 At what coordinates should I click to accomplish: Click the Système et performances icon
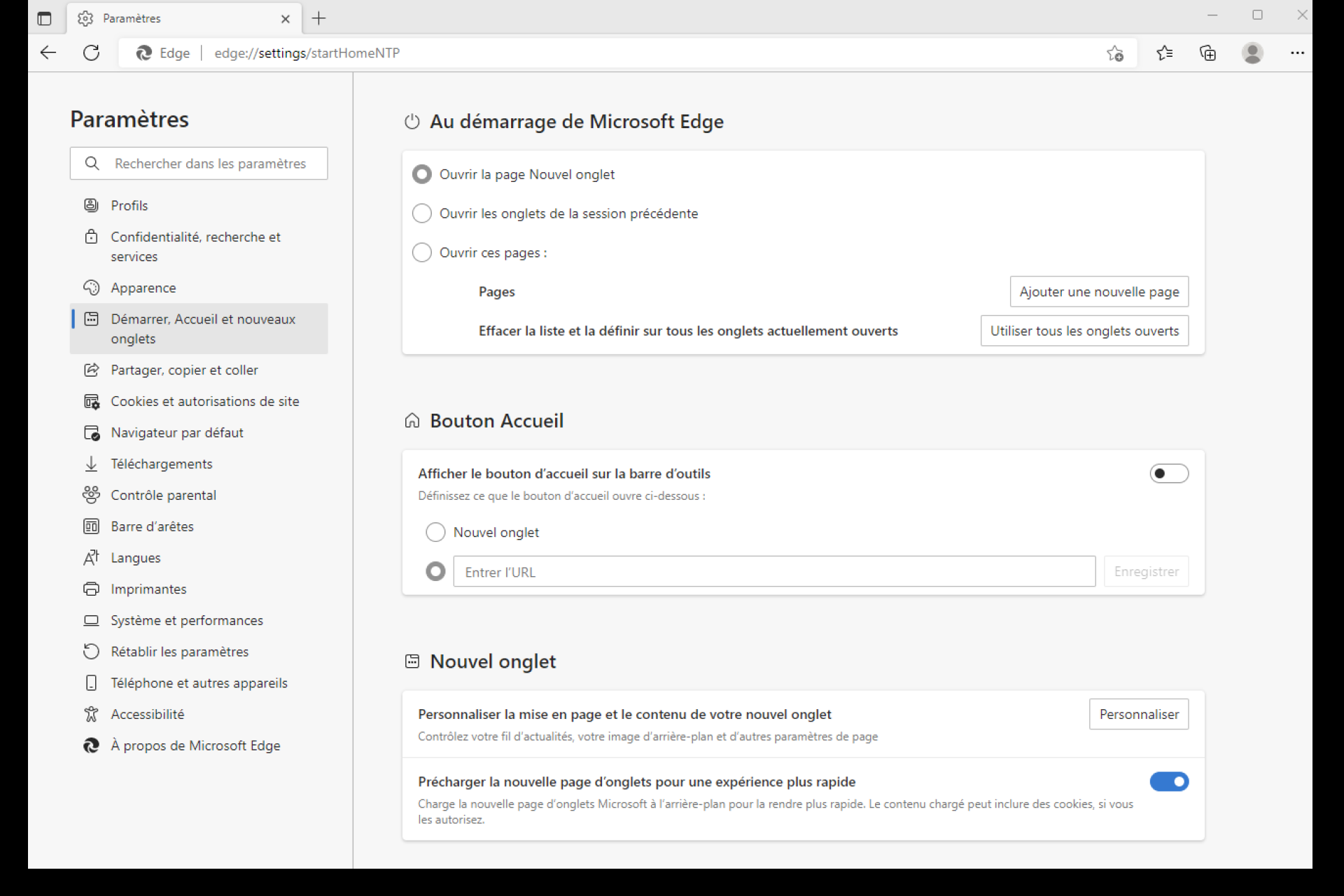[91, 620]
